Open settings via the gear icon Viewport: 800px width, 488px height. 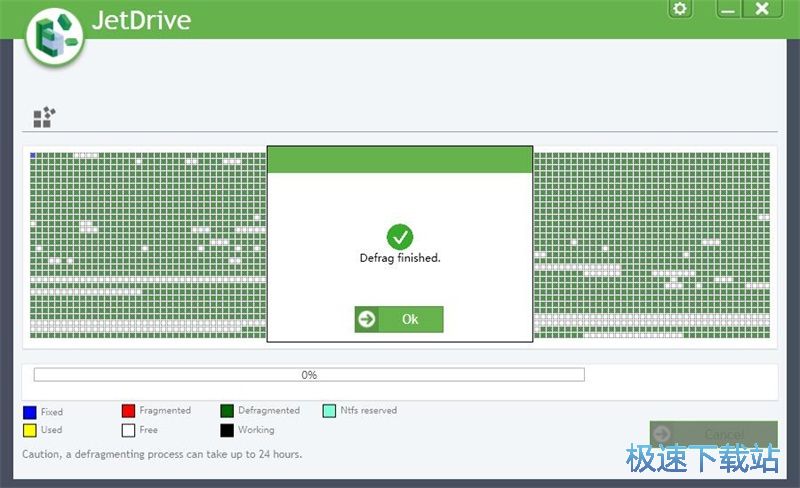[680, 9]
